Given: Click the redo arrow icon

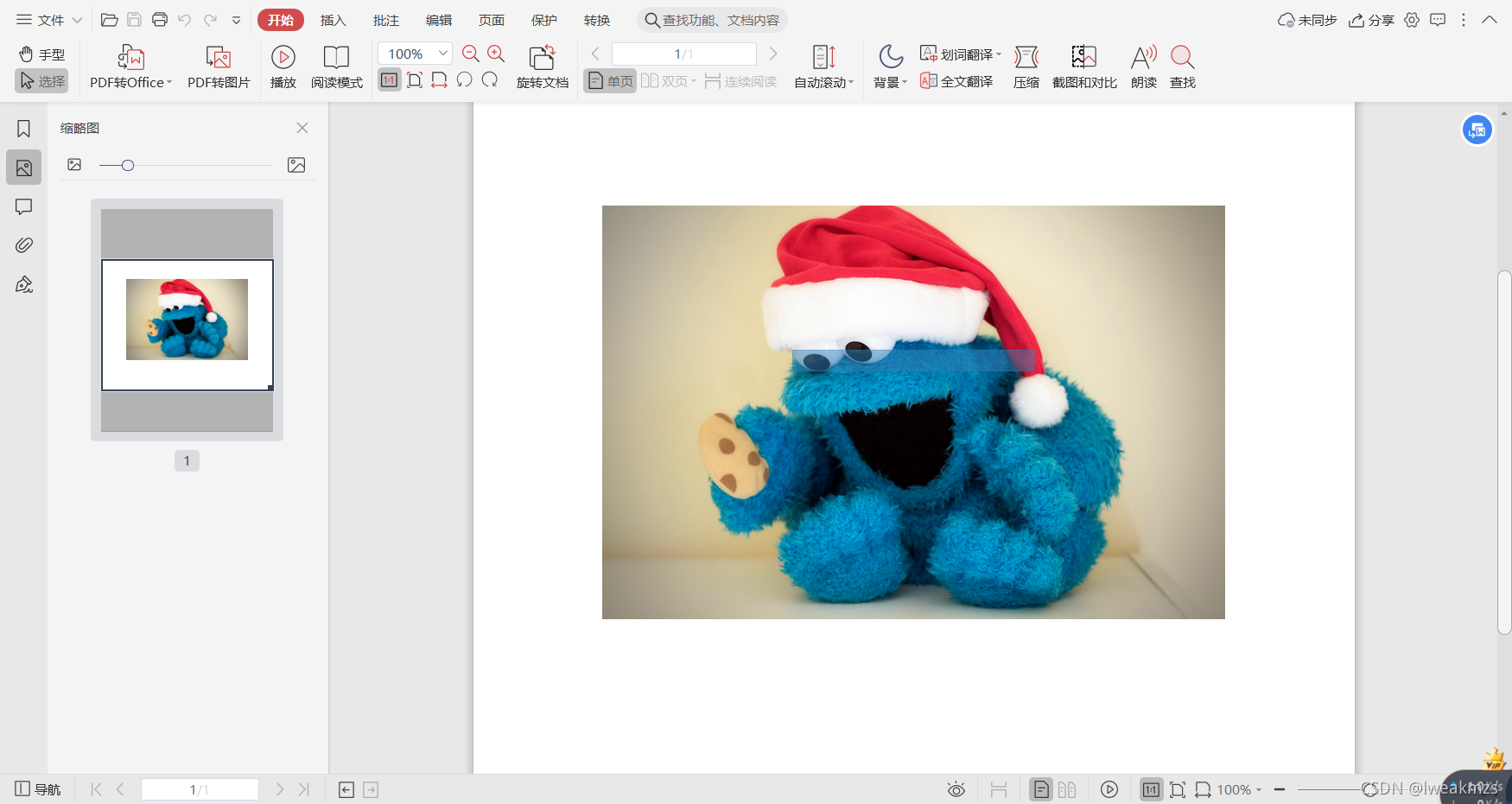Looking at the screenshot, I should pyautogui.click(x=210, y=20).
